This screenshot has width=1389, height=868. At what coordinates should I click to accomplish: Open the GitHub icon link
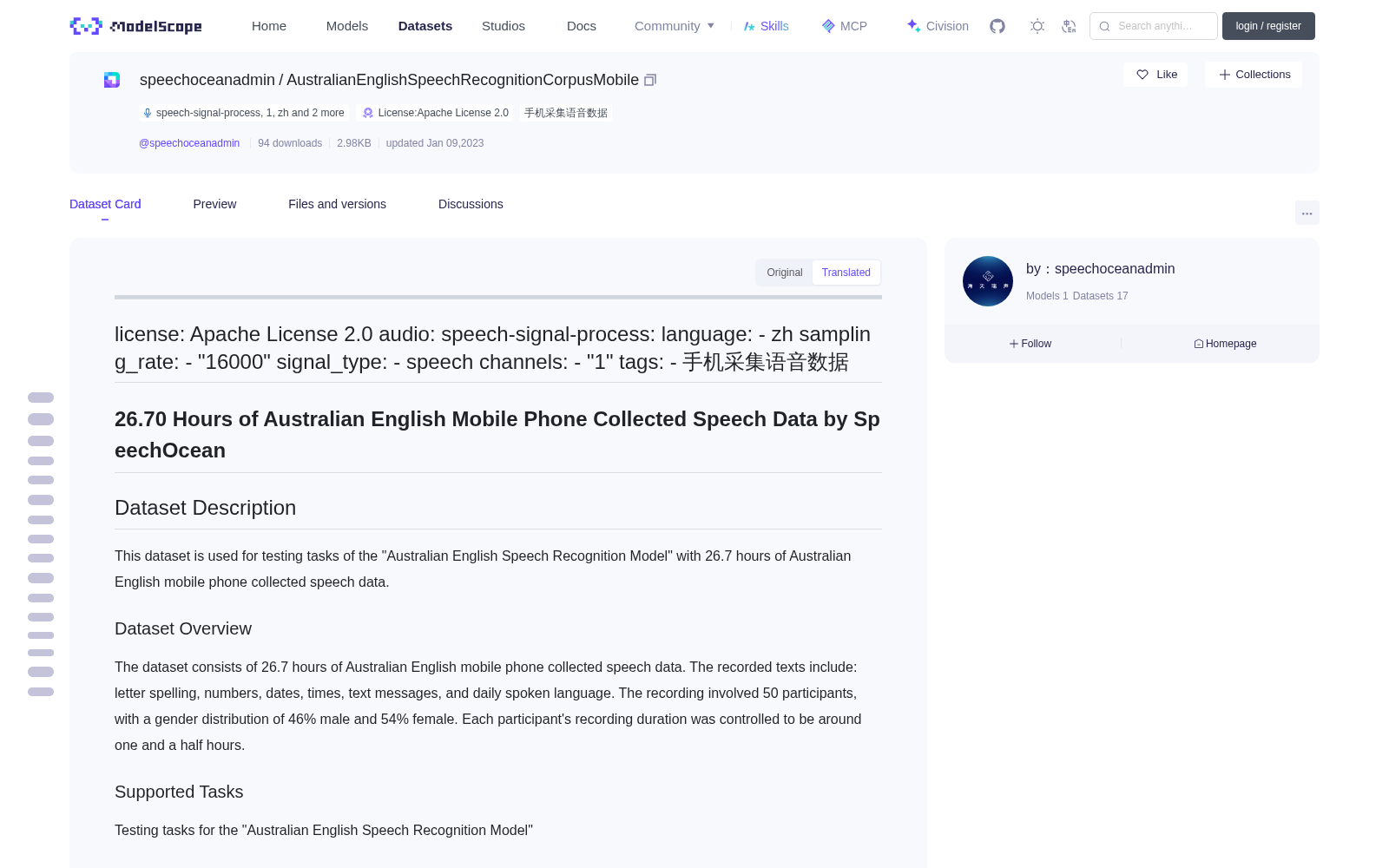pos(997,26)
